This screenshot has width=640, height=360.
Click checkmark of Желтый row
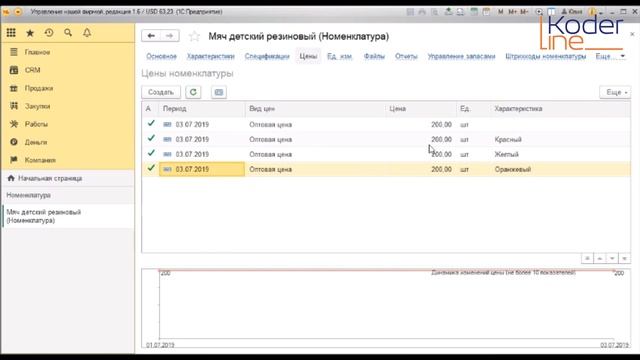(x=151, y=153)
